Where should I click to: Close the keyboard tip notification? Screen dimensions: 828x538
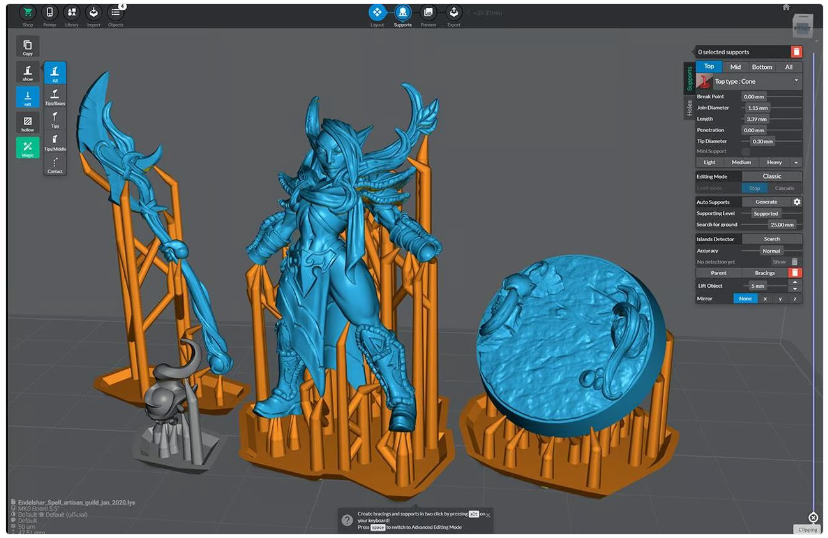pos(488,515)
